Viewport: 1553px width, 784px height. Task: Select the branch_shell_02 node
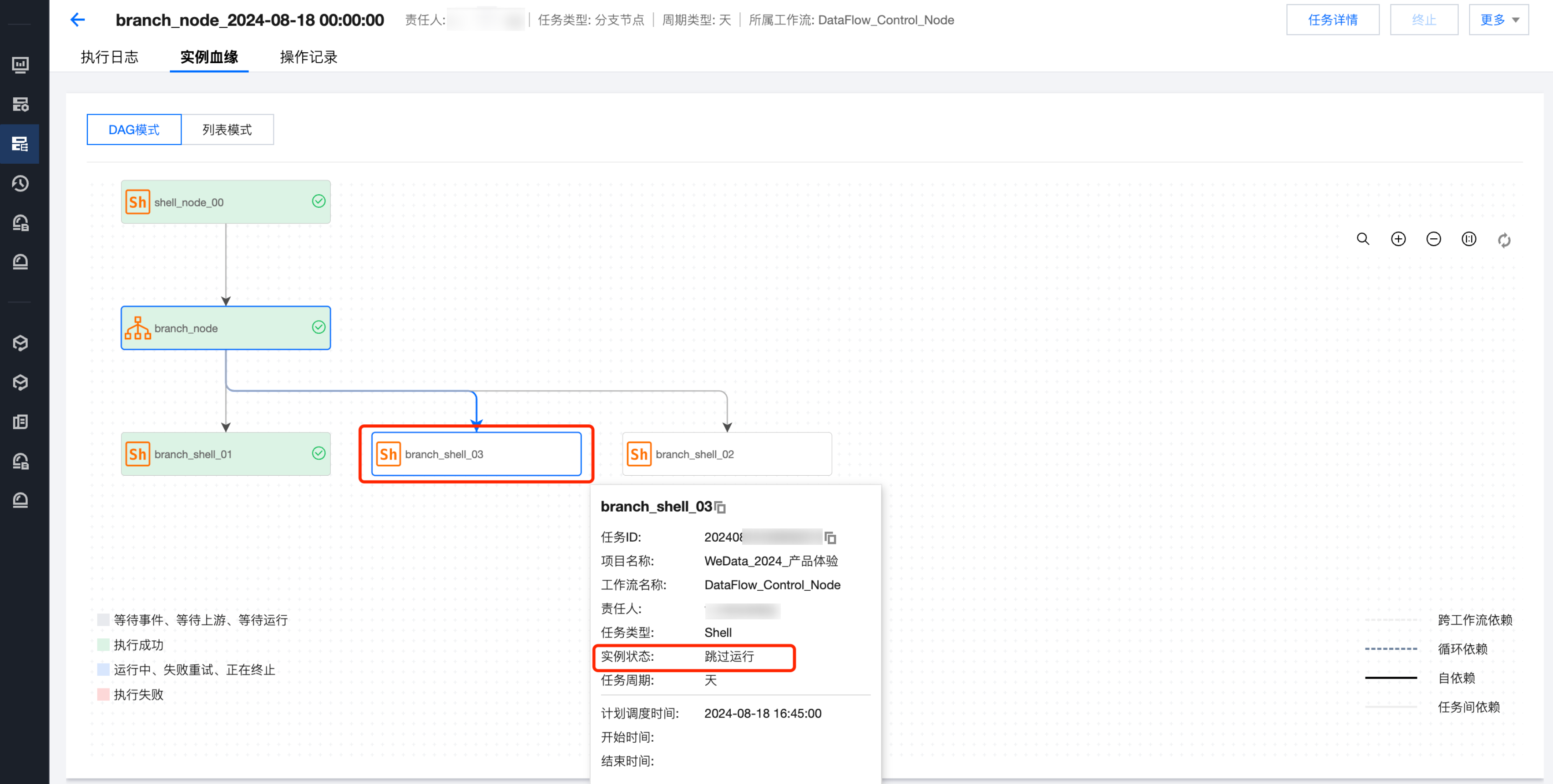727,454
